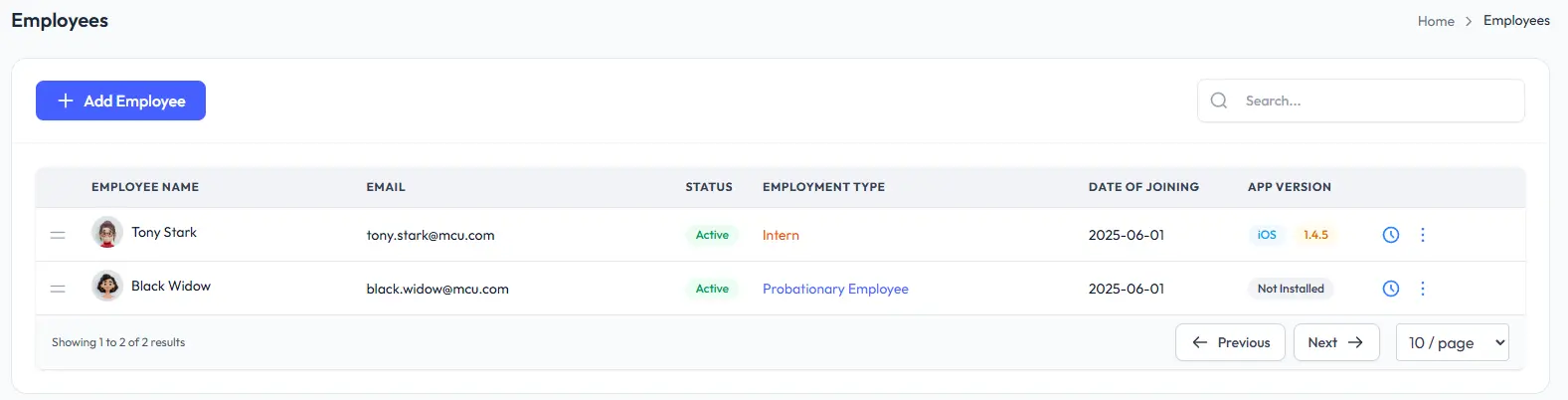This screenshot has width=1568, height=400.
Task: Click the Employee Name column header
Action: coord(145,187)
